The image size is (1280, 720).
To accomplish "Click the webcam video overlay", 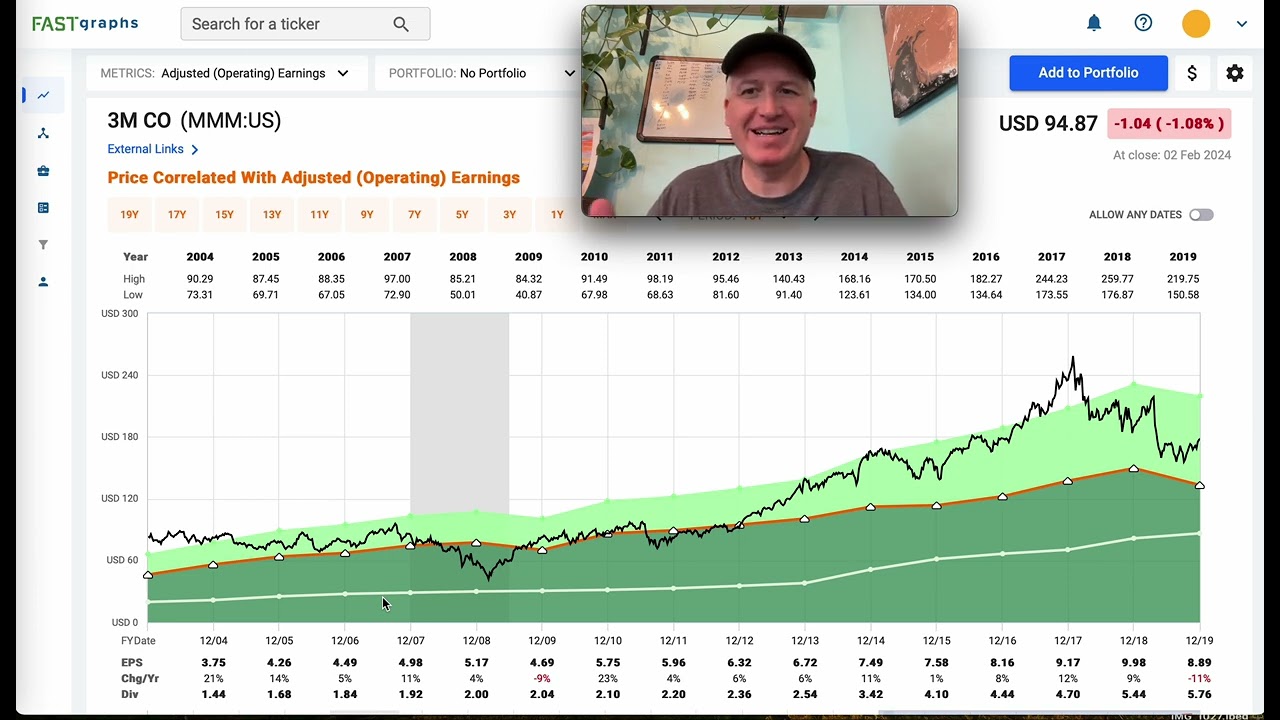I will coord(769,111).
